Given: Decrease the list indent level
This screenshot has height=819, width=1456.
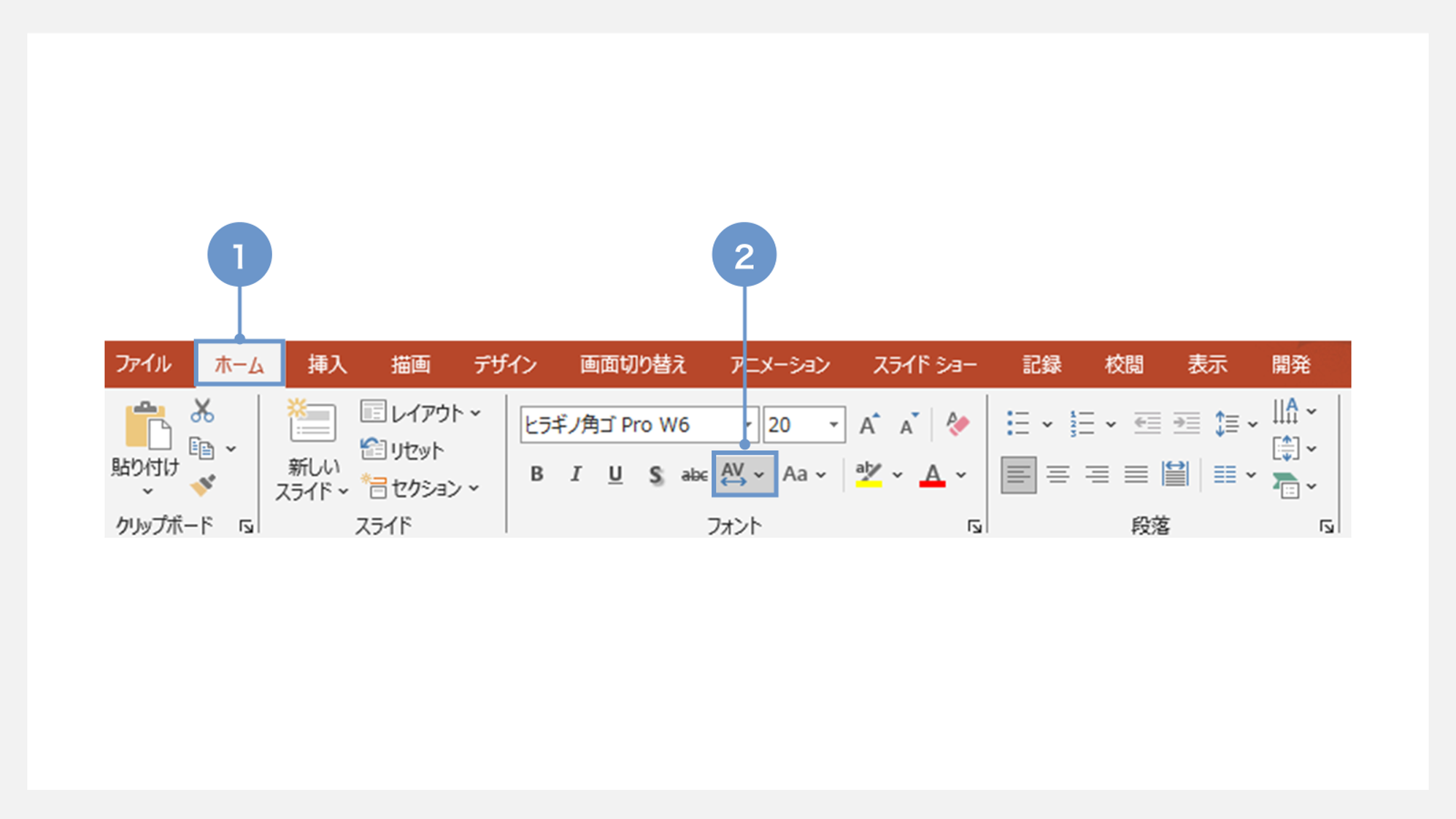Looking at the screenshot, I should point(1147,423).
